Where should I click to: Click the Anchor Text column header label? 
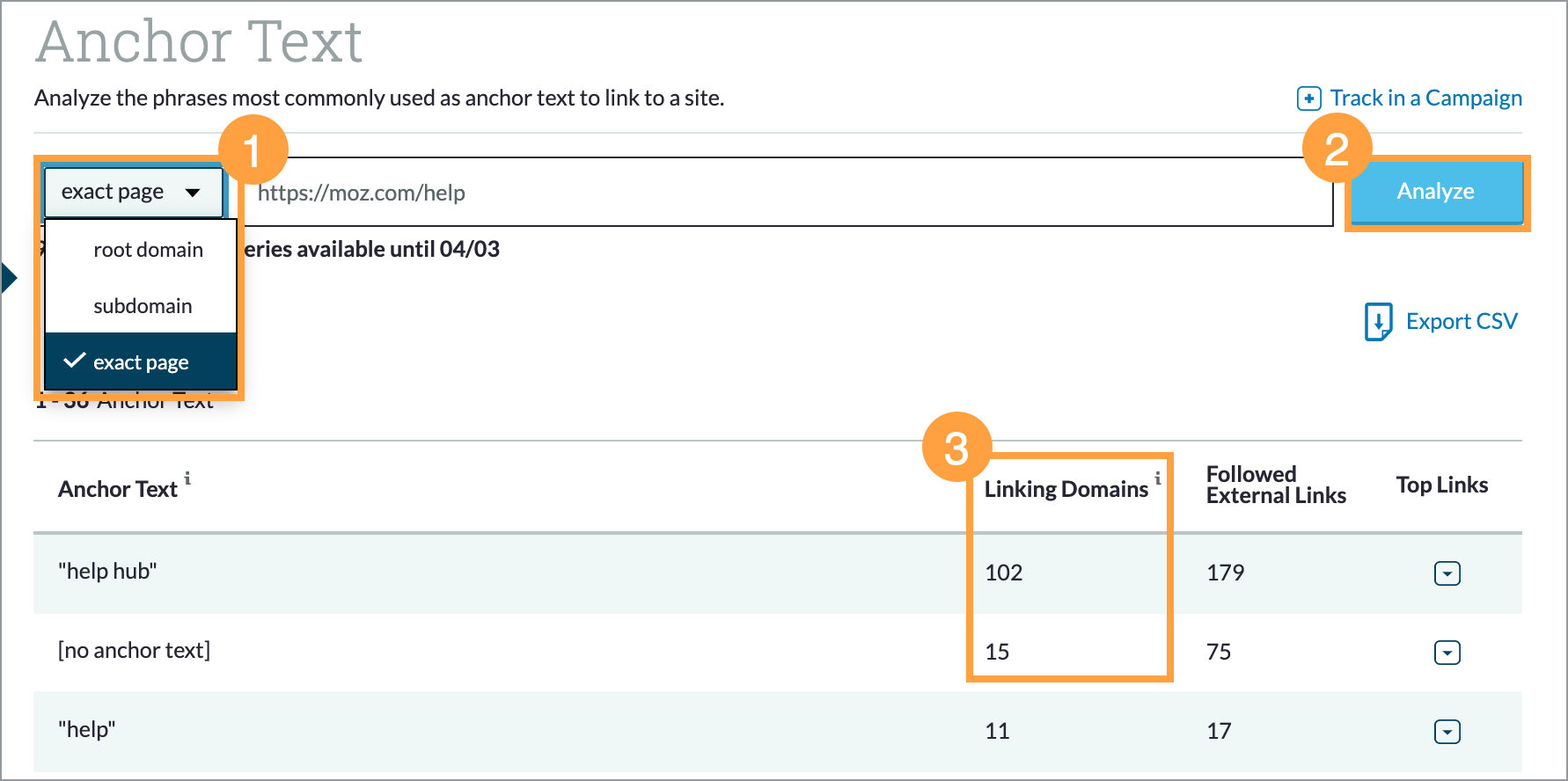118,490
